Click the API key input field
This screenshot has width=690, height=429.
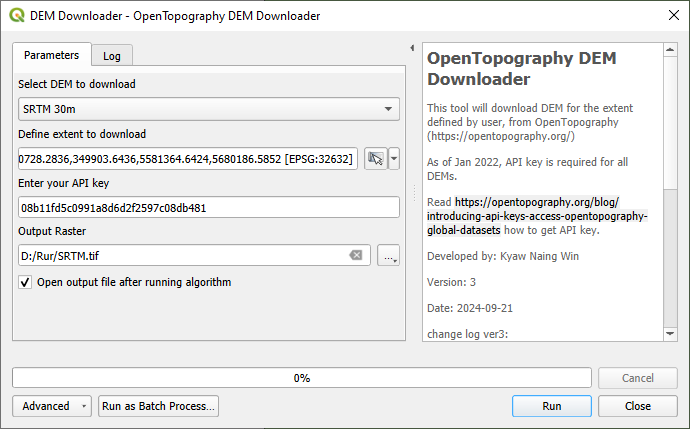coord(209,207)
